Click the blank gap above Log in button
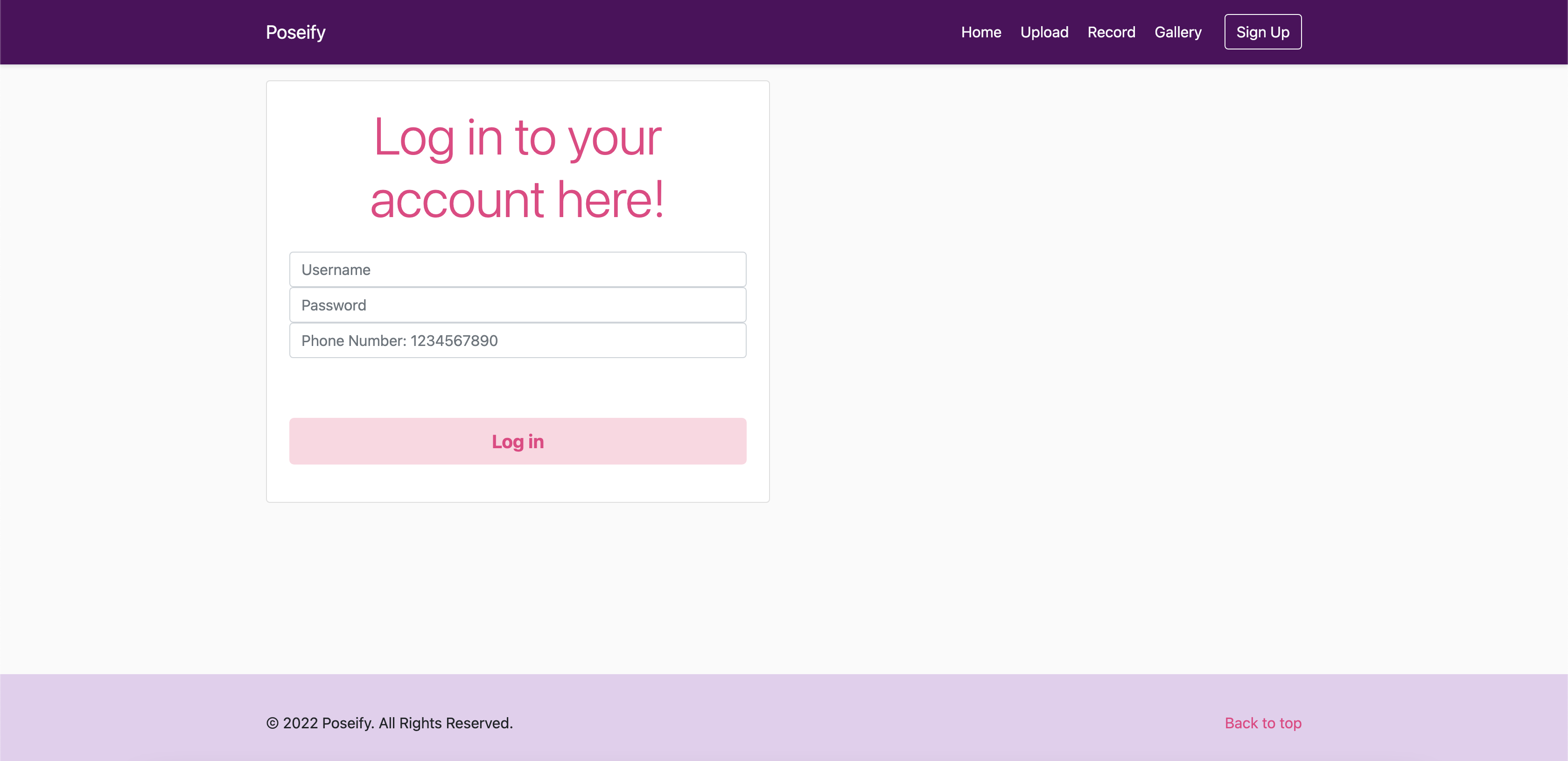This screenshot has height=761, width=1568. [x=518, y=388]
